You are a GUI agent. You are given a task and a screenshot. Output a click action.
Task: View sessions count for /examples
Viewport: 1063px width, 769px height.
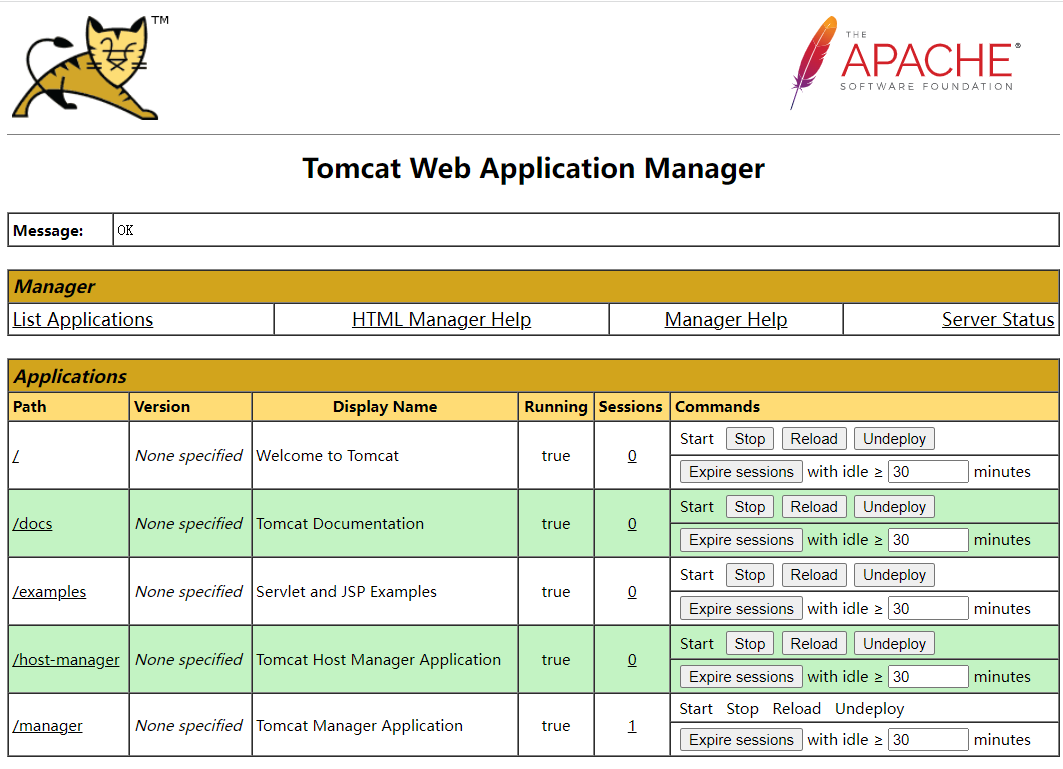(x=632, y=591)
